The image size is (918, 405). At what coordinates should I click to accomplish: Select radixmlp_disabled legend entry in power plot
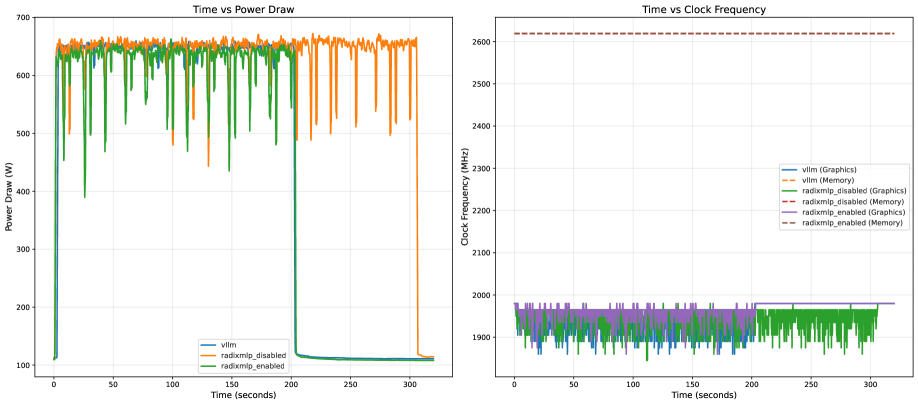pos(242,355)
